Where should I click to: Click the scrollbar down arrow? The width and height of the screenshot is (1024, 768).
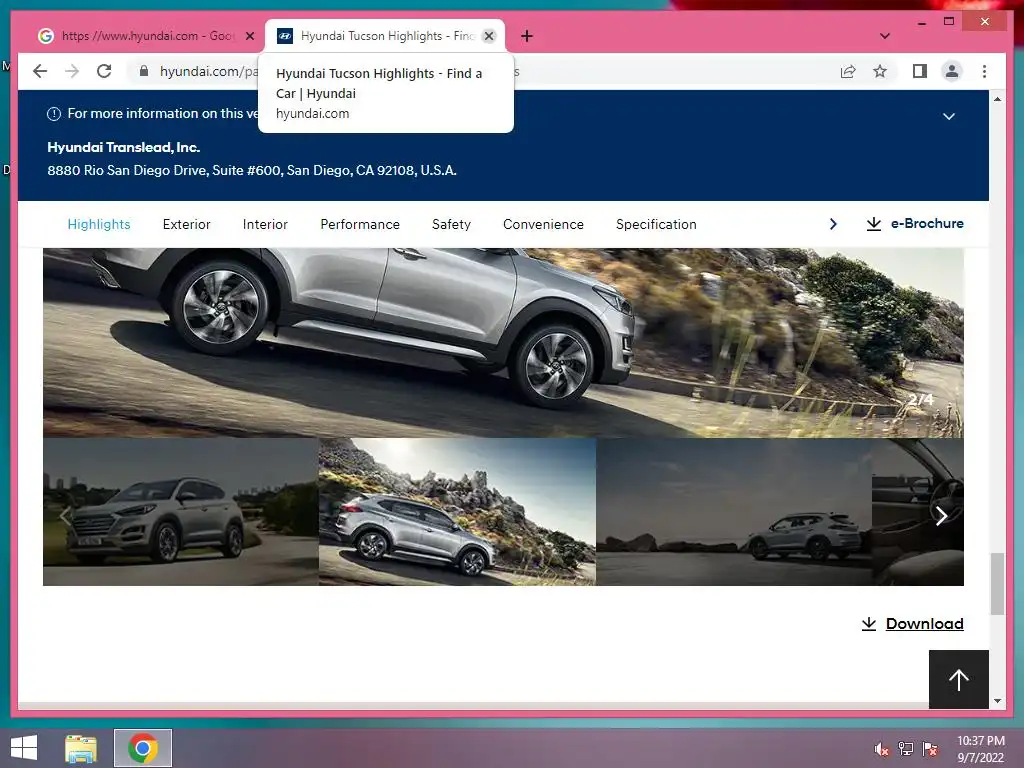click(x=997, y=701)
